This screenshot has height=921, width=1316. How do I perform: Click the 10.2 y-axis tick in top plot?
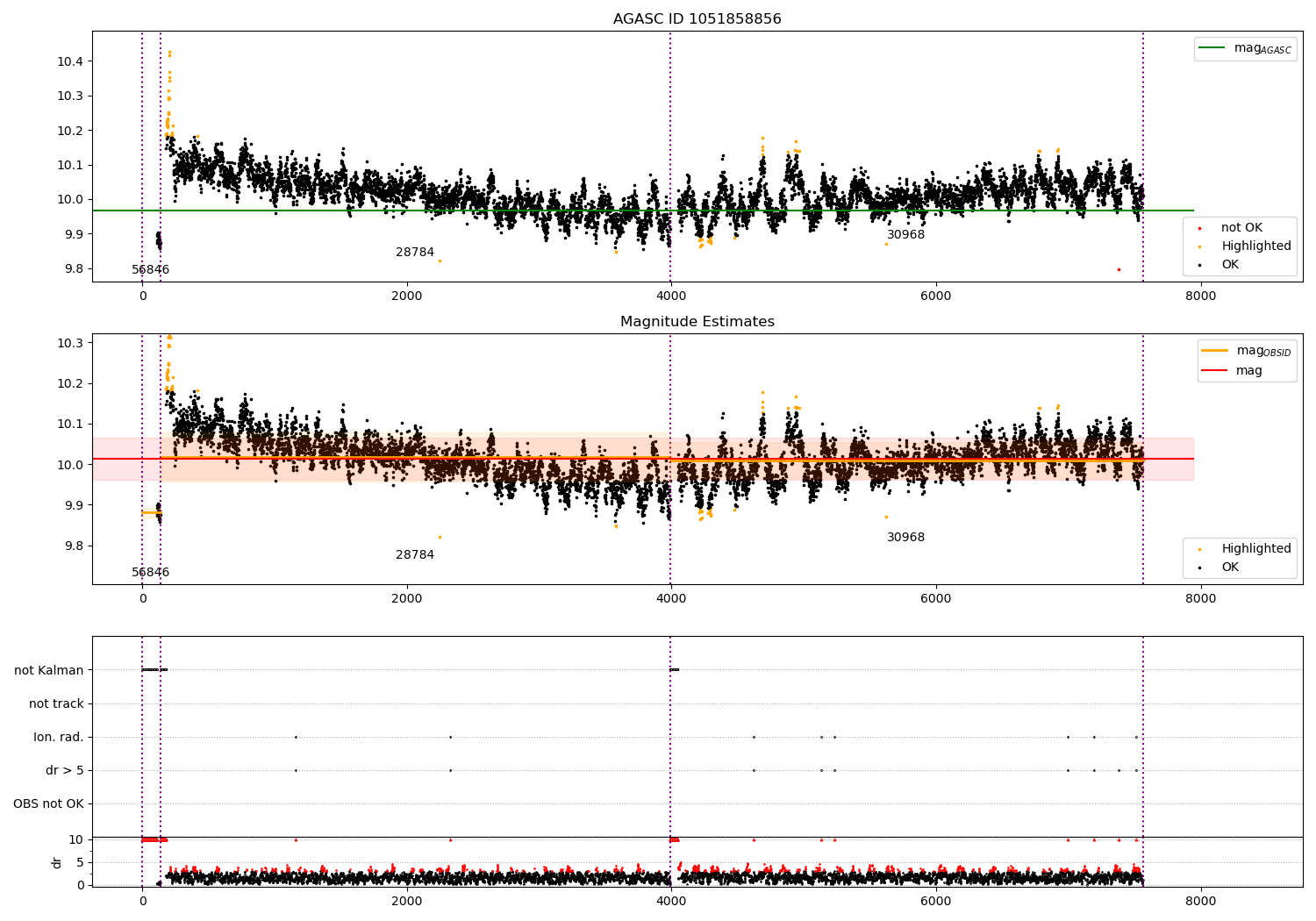(70, 131)
